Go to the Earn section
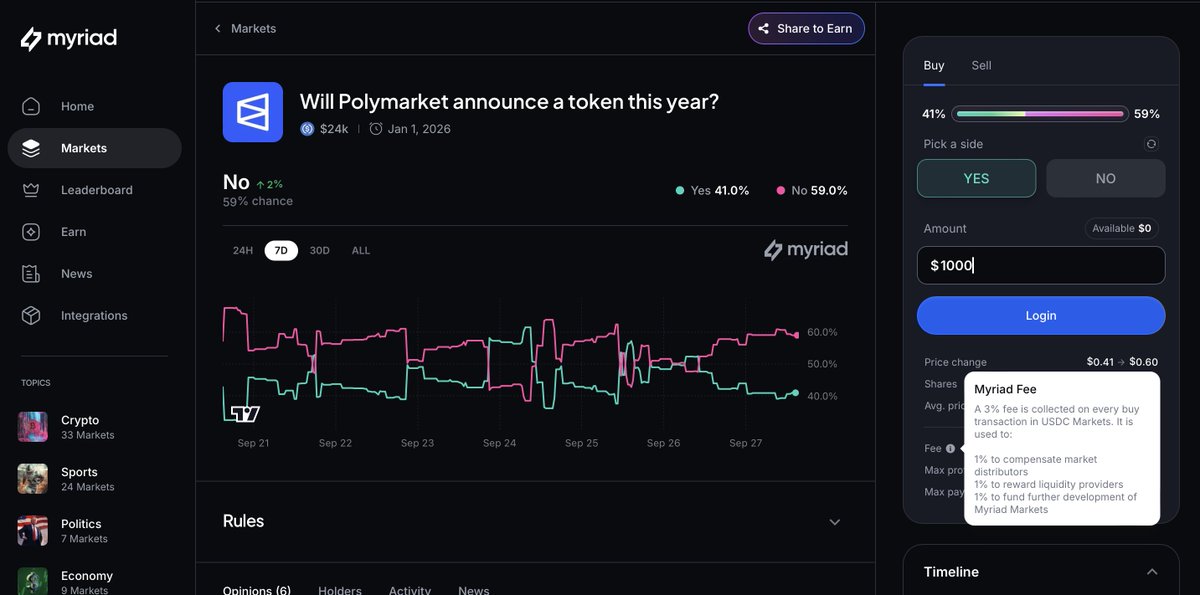Image resolution: width=1200 pixels, height=595 pixels. pyautogui.click(x=73, y=232)
